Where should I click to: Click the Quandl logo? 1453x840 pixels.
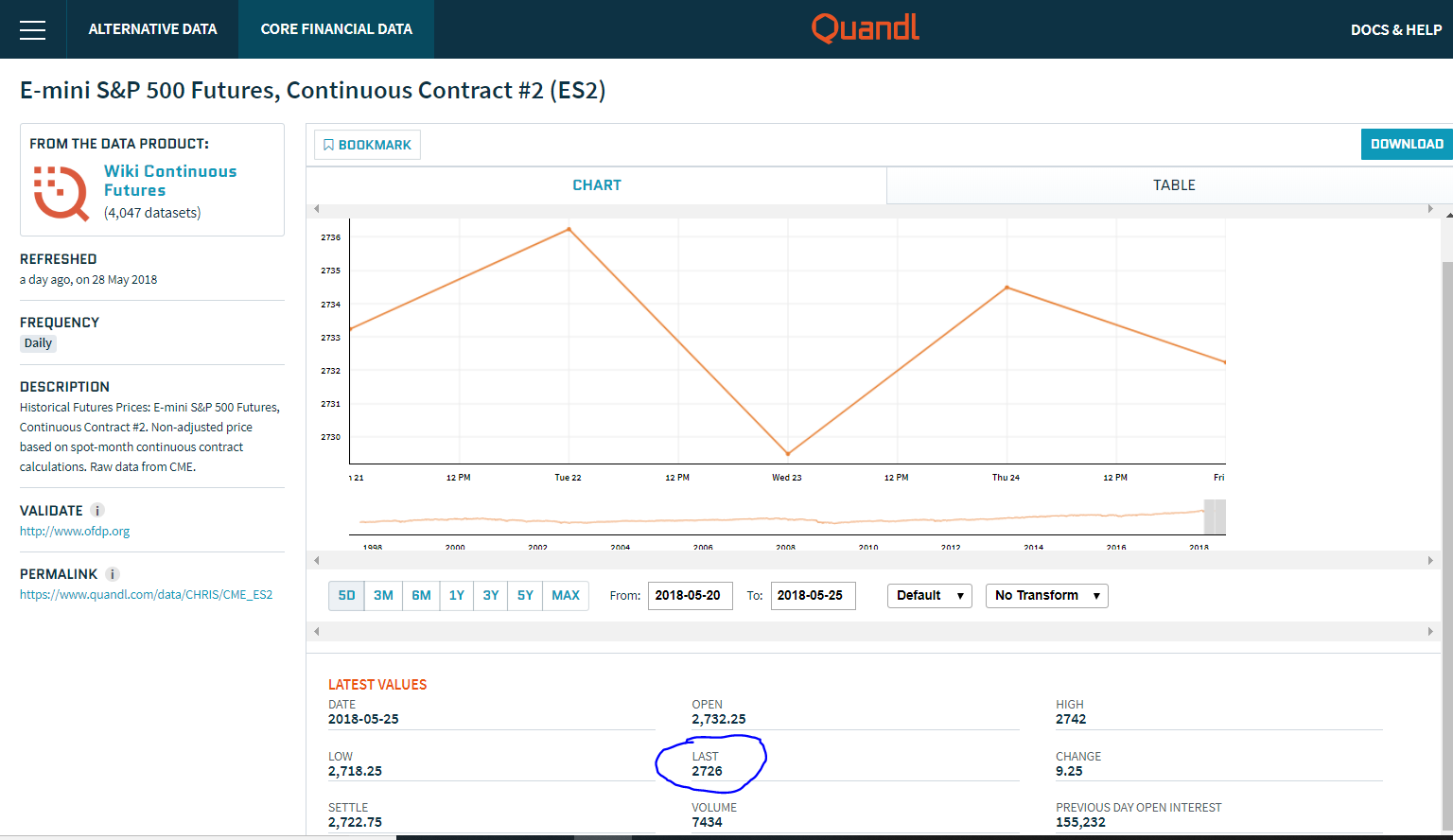866,28
